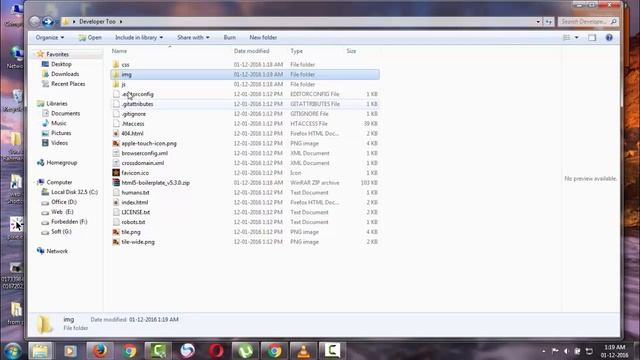
Task: Open Office (D:) drive
Action: (x=64, y=202)
